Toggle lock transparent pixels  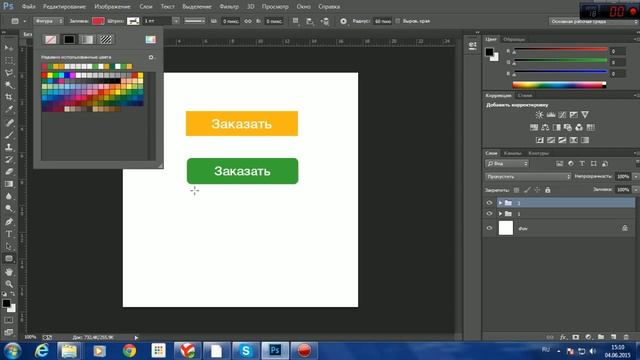click(x=516, y=190)
